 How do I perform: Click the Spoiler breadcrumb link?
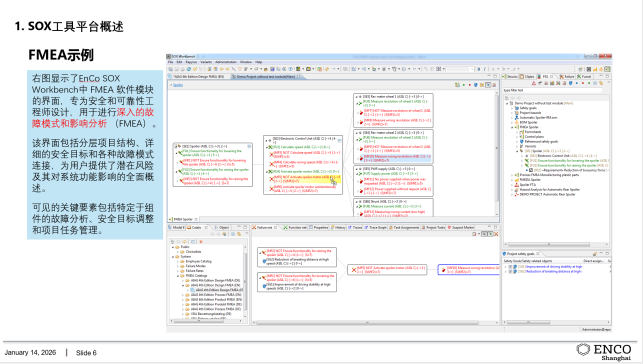(x=178, y=85)
